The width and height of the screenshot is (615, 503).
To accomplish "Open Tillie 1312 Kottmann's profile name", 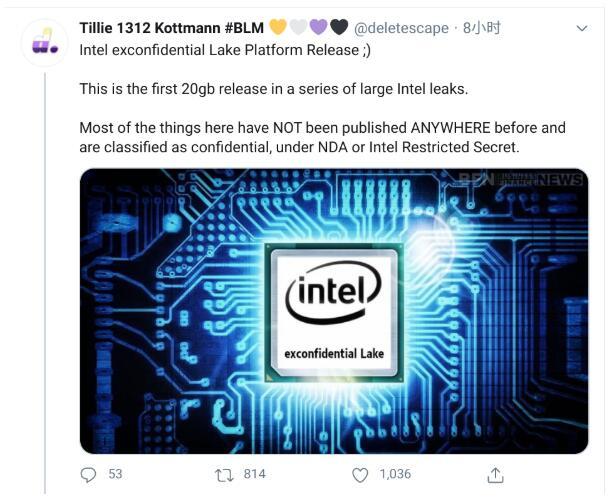I will pyautogui.click(x=170, y=28).
